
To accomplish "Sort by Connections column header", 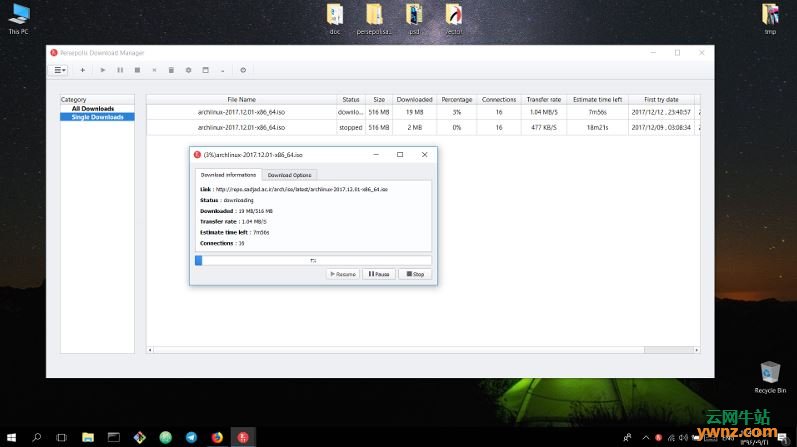I will click(499, 100).
